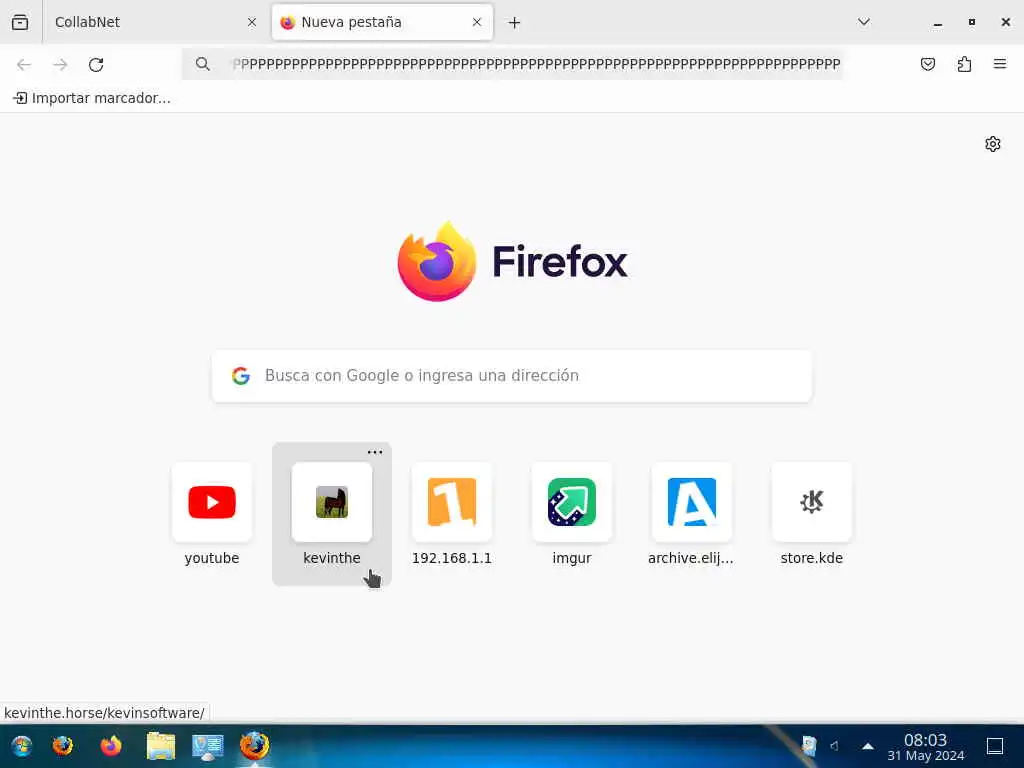The height and width of the screenshot is (768, 1024).
Task: Open the Windows Start orb in taskbar
Action: coord(22,746)
